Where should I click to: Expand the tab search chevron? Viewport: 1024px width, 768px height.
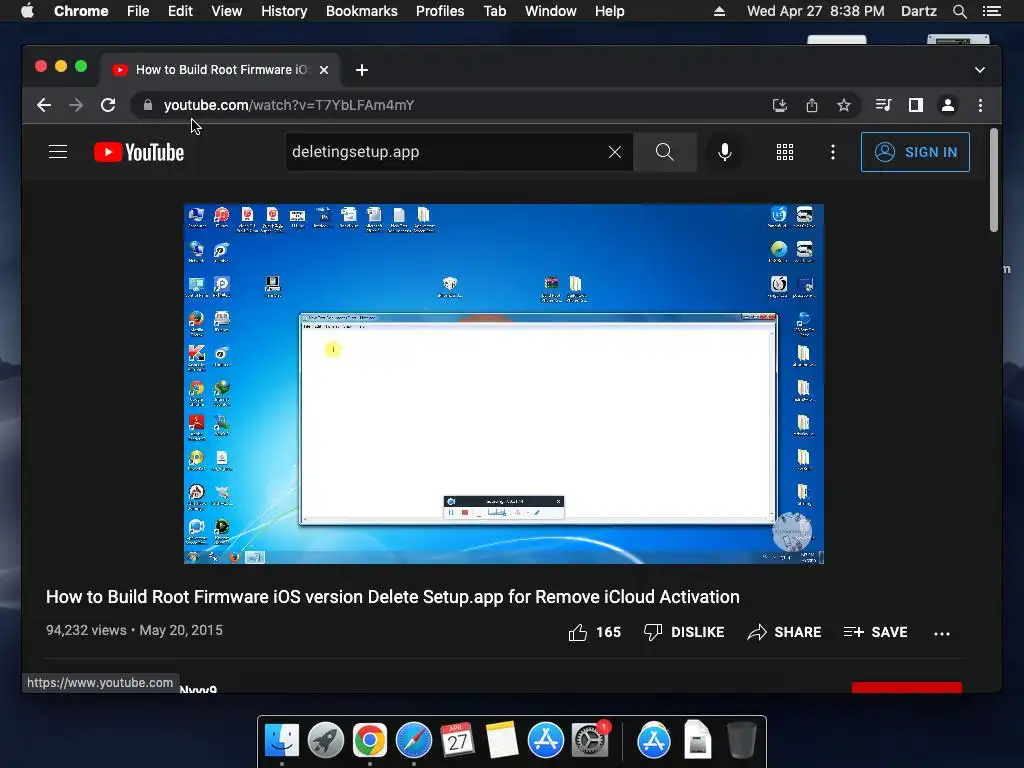click(980, 70)
